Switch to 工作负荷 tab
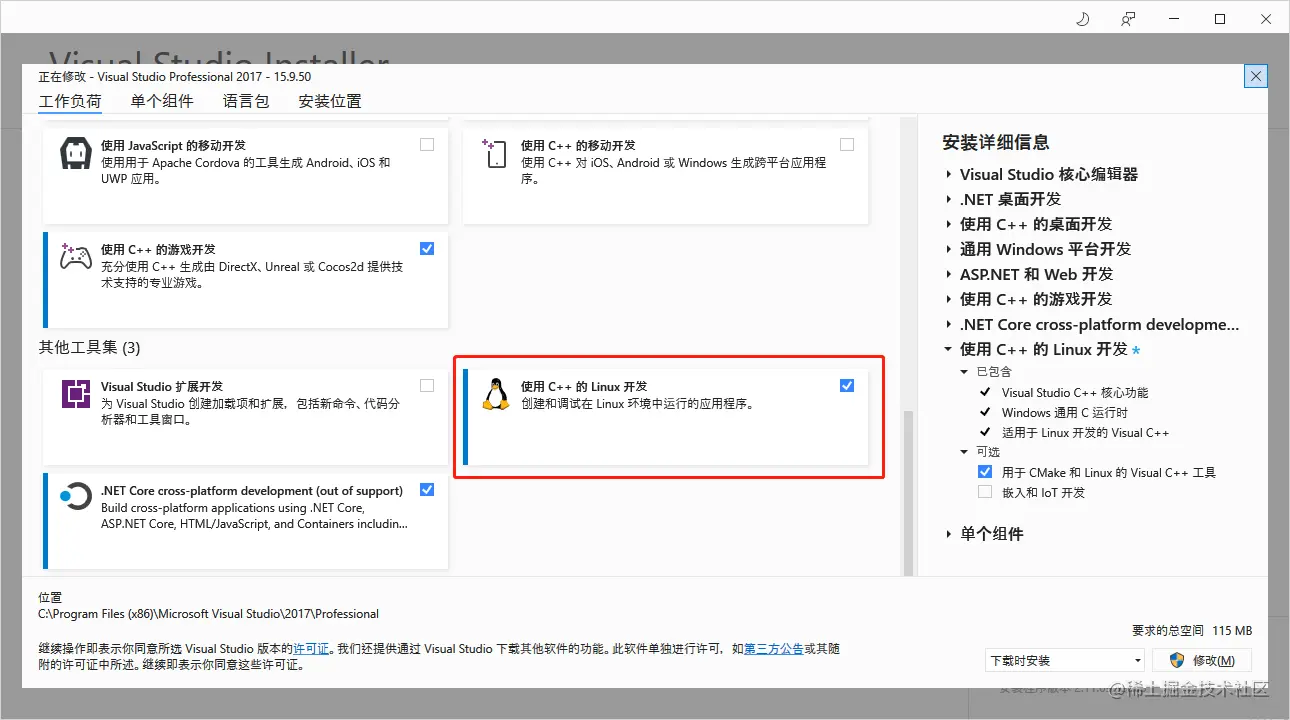Image resolution: width=1290 pixels, height=720 pixels. click(70, 101)
